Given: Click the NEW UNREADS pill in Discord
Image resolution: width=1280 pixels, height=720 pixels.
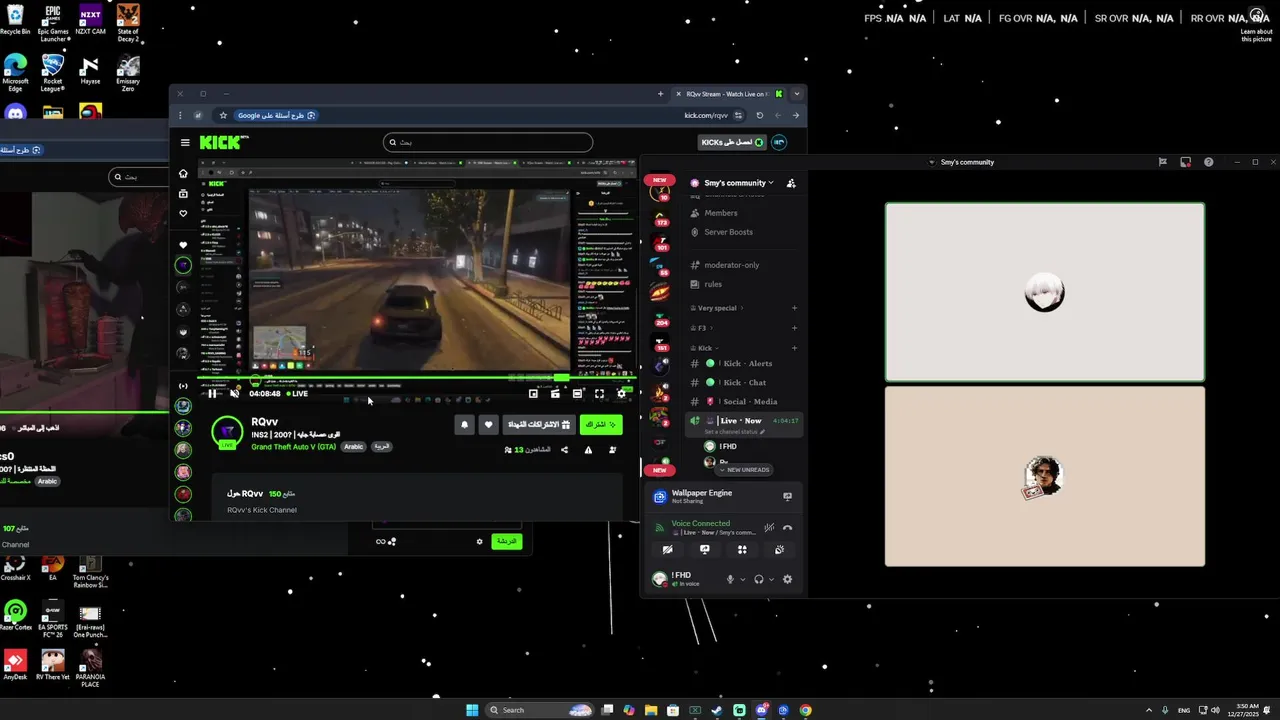Looking at the screenshot, I should coord(743,470).
